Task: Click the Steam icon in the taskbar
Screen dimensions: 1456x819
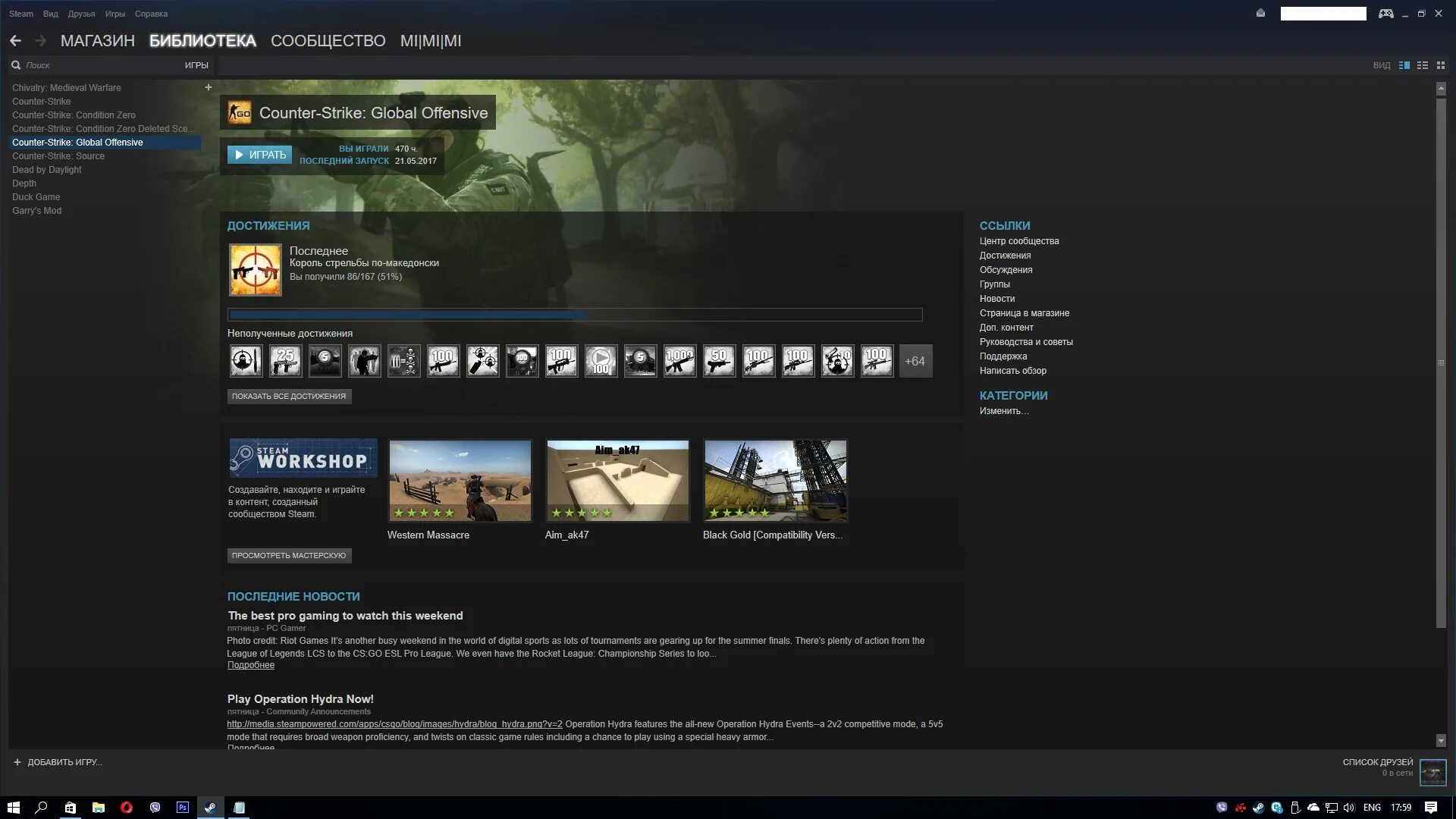Action: pos(210,808)
